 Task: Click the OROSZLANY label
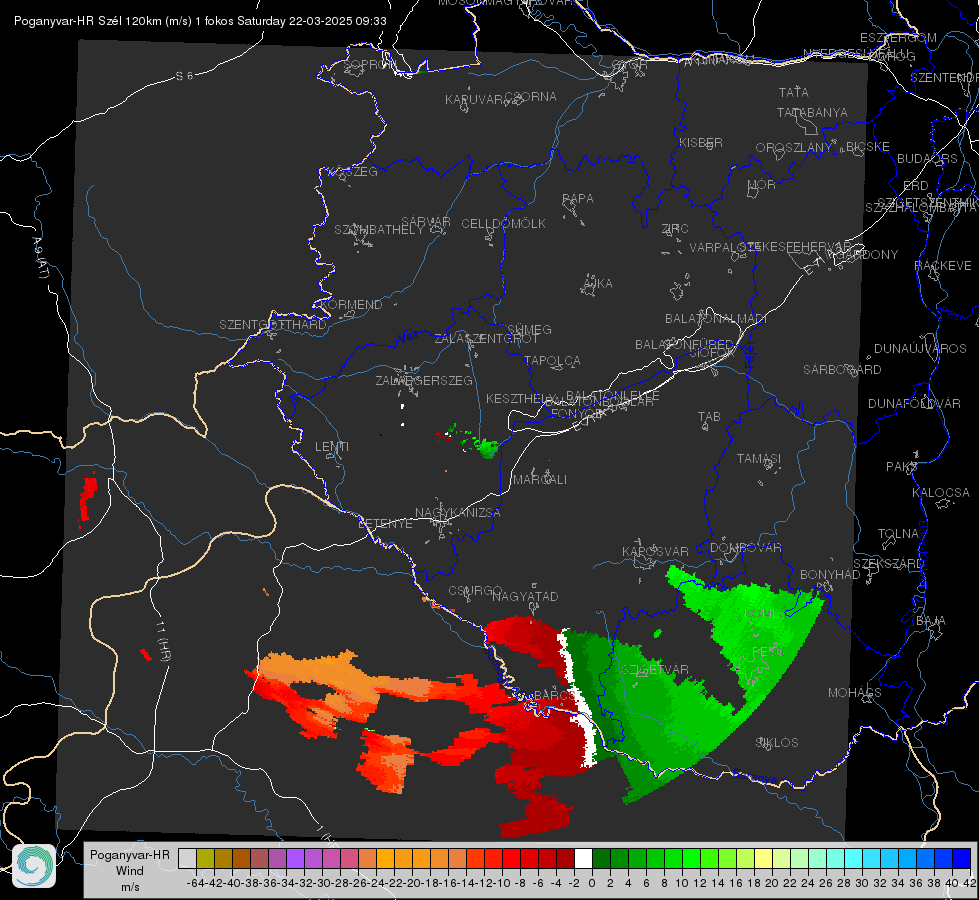pyautogui.click(x=794, y=147)
